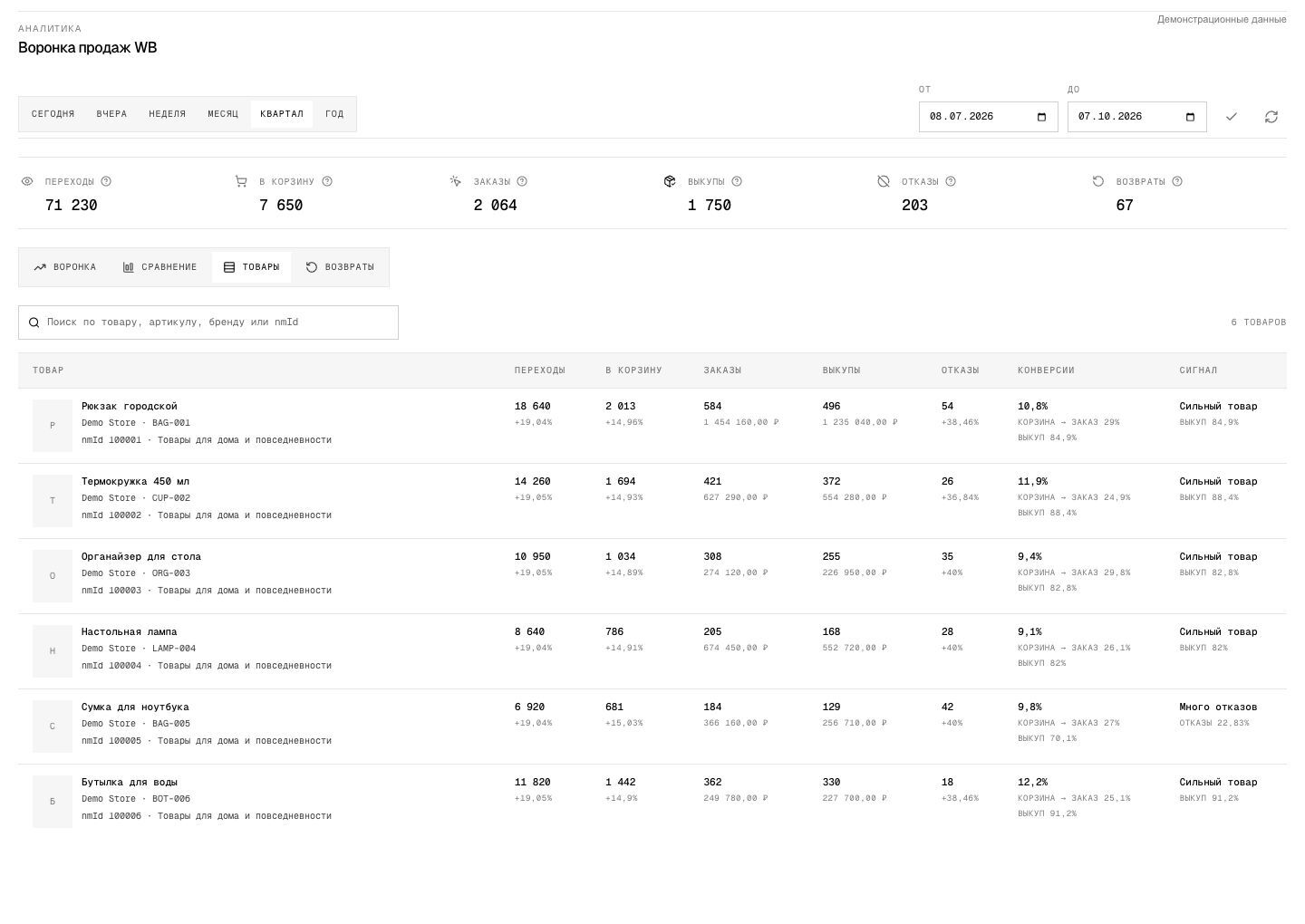
Task: Click the cart icon beside В корзину metric
Action: (x=241, y=181)
